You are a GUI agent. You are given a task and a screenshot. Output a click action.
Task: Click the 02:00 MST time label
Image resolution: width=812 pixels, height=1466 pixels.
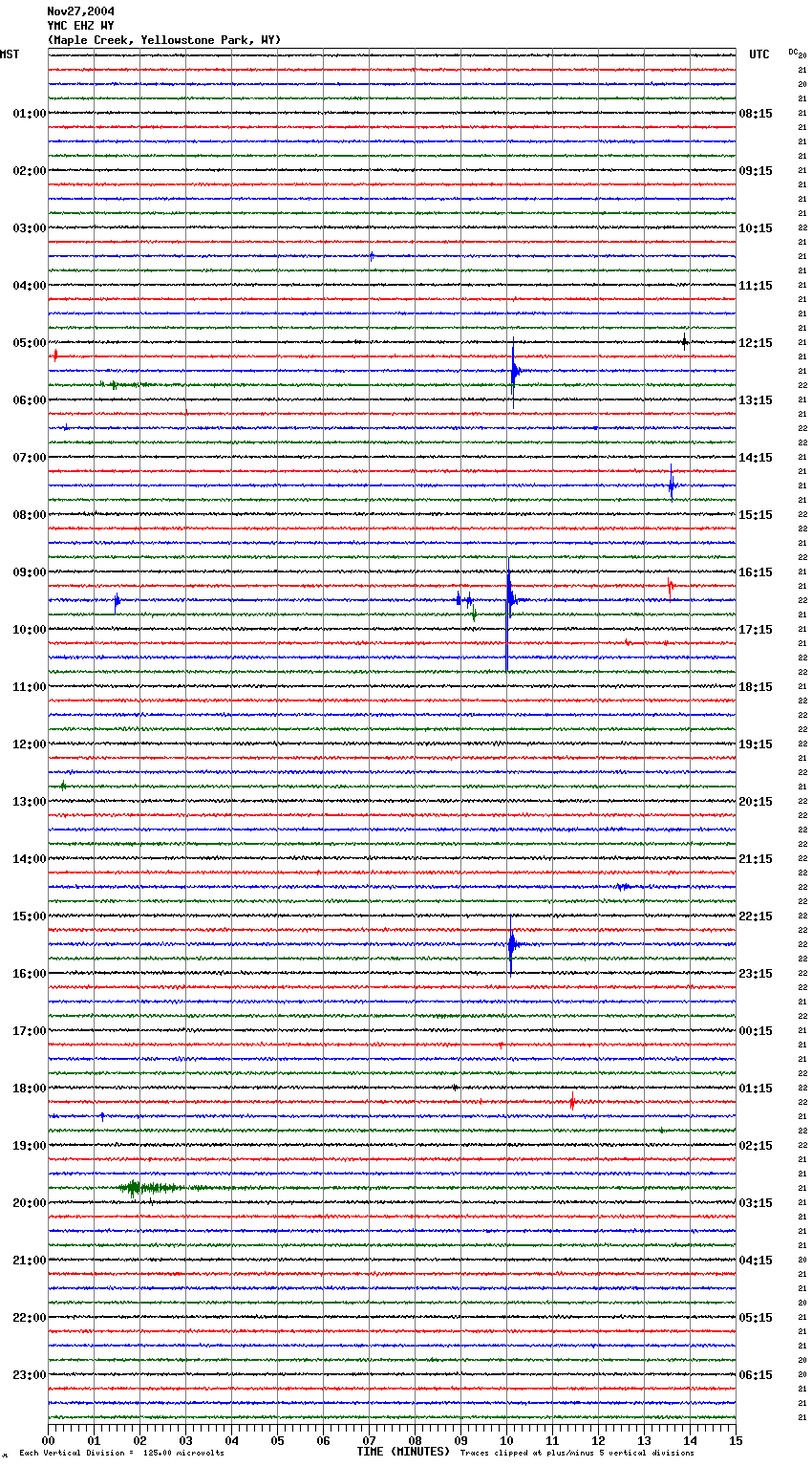tap(30, 171)
